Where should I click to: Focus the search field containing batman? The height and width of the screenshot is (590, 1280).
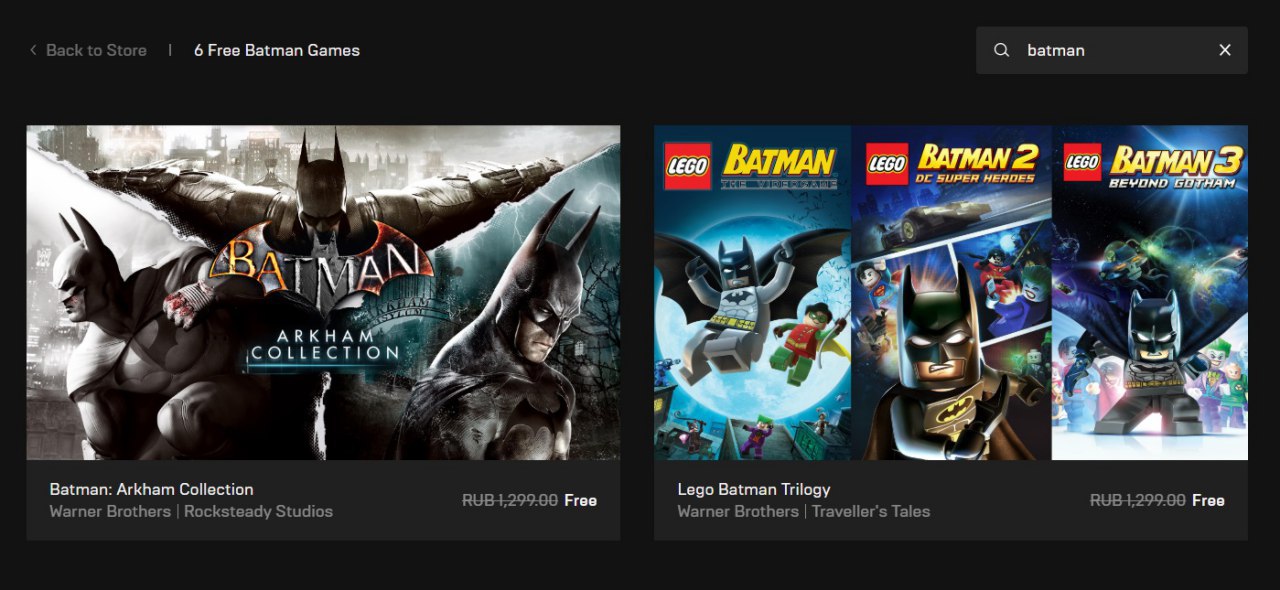(1111, 50)
